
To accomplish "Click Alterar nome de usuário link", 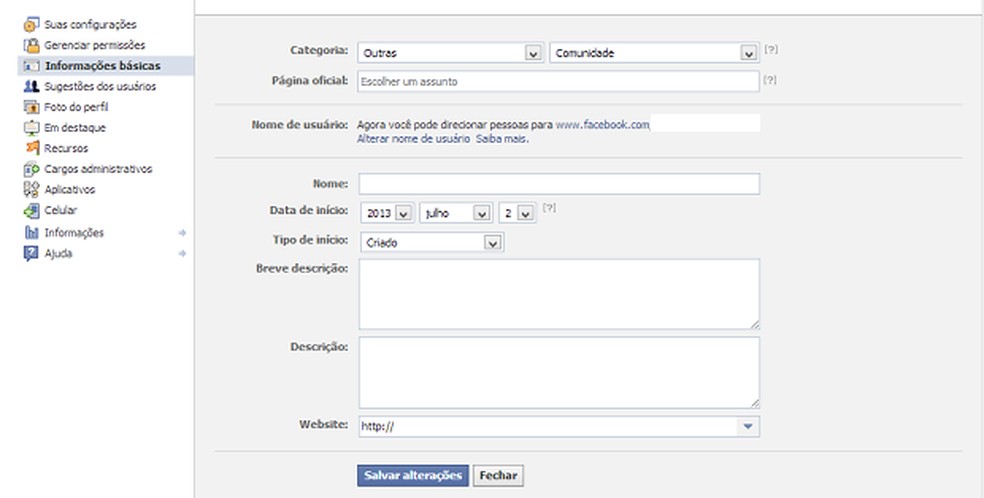I will coord(413,139).
